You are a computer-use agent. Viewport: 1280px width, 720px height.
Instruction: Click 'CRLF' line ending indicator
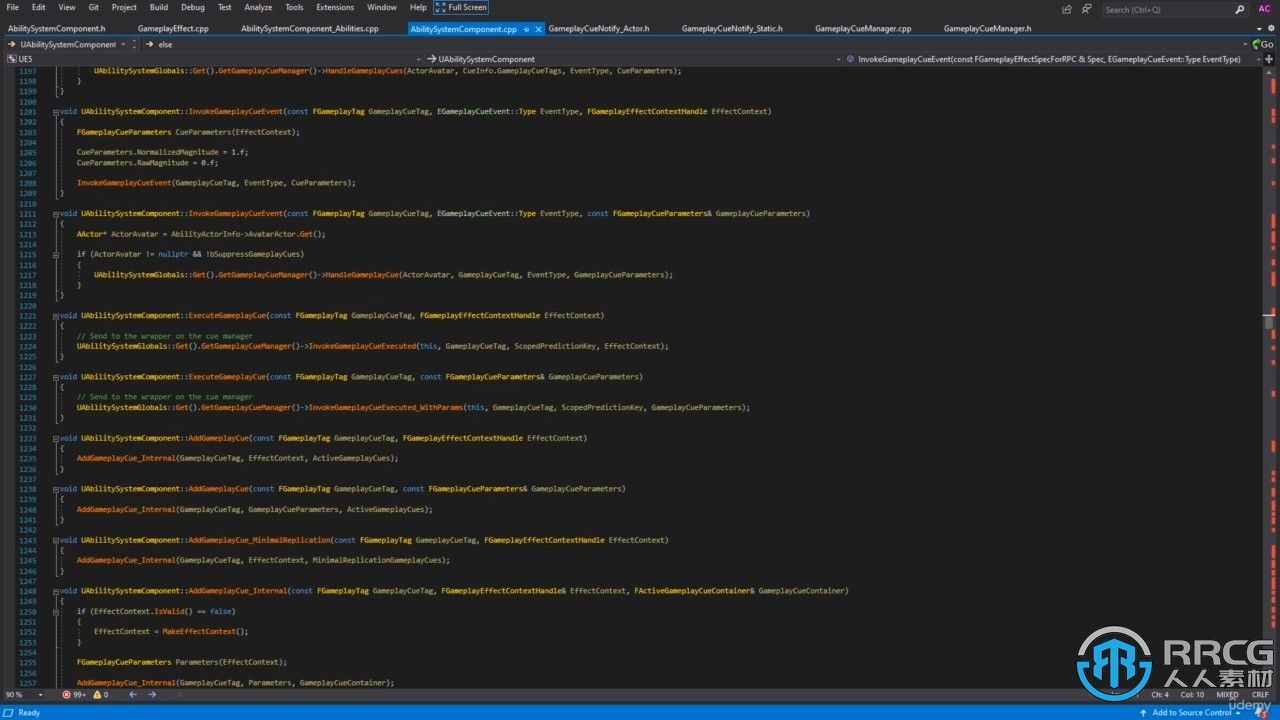[1258, 694]
